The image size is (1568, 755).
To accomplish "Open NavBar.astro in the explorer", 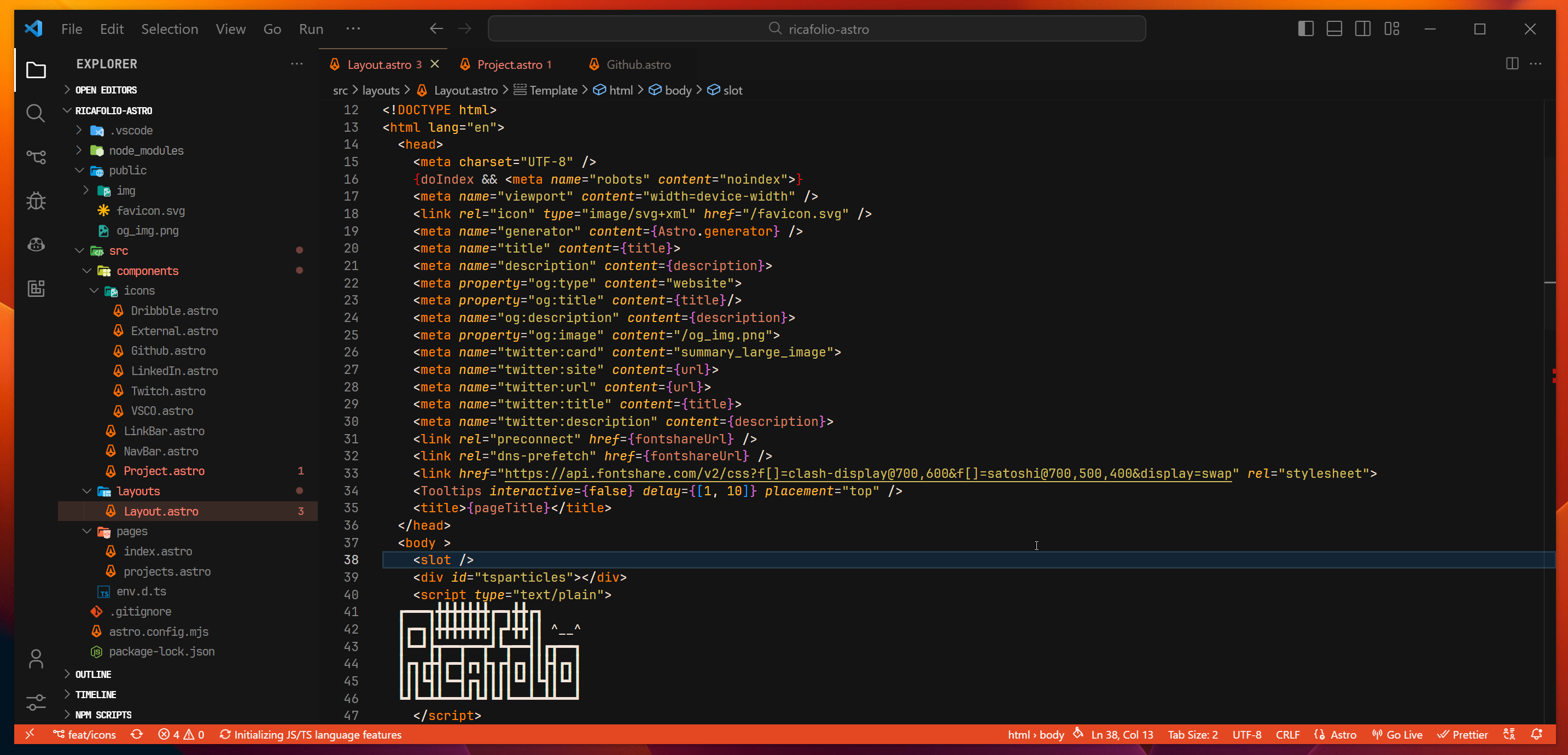I will pos(161,451).
